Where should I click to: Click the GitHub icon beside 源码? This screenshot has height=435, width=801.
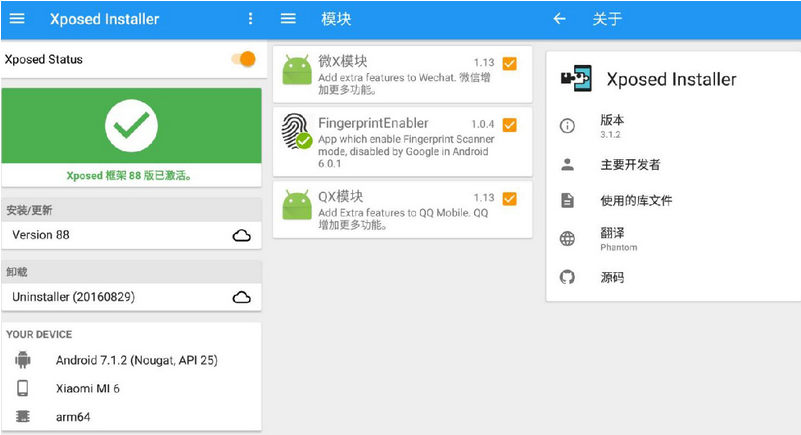[x=567, y=277]
